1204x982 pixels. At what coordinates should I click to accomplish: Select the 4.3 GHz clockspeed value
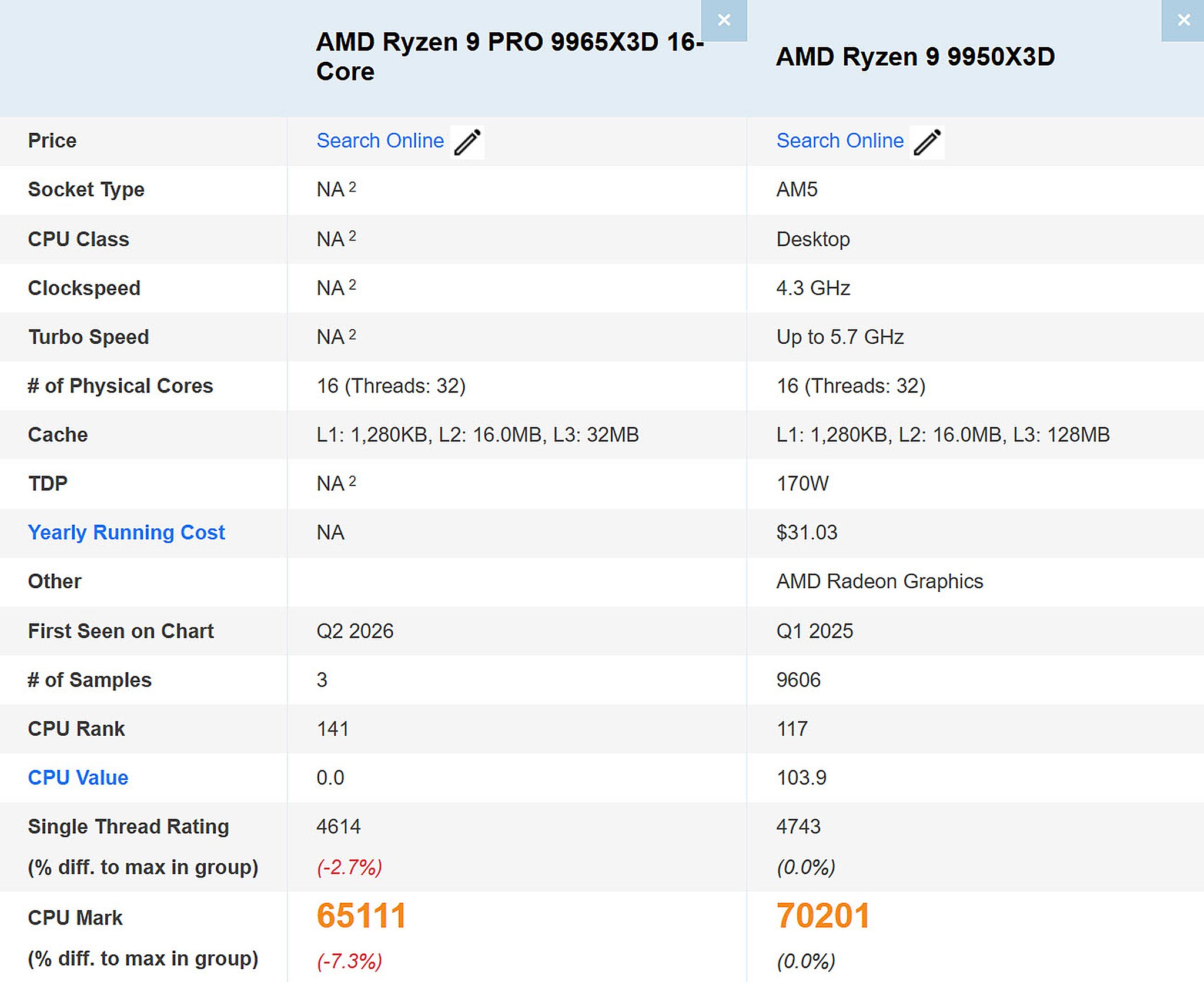point(813,288)
